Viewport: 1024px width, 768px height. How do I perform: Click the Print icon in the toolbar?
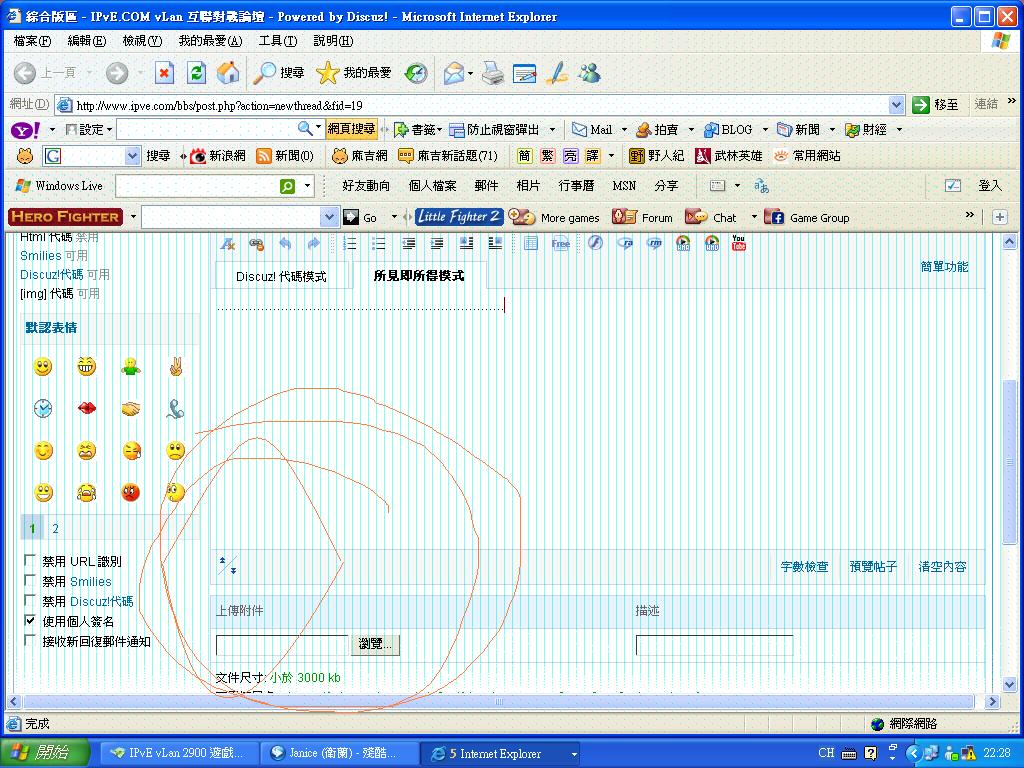[x=492, y=73]
